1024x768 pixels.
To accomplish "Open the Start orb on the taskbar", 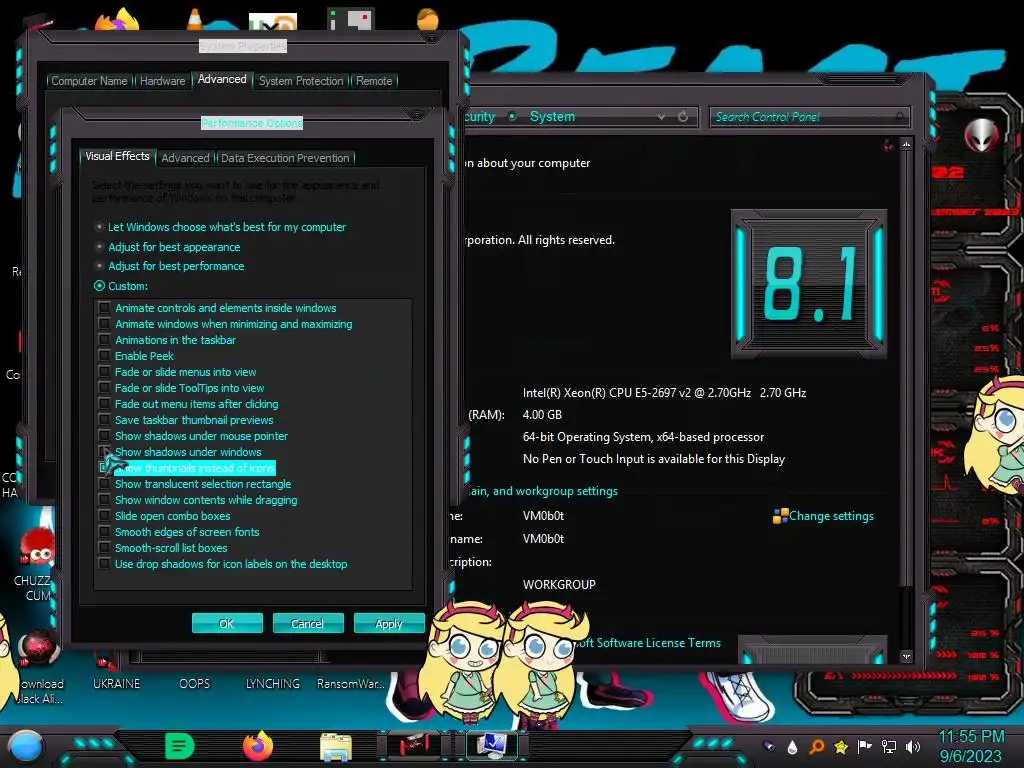I will tap(25, 746).
